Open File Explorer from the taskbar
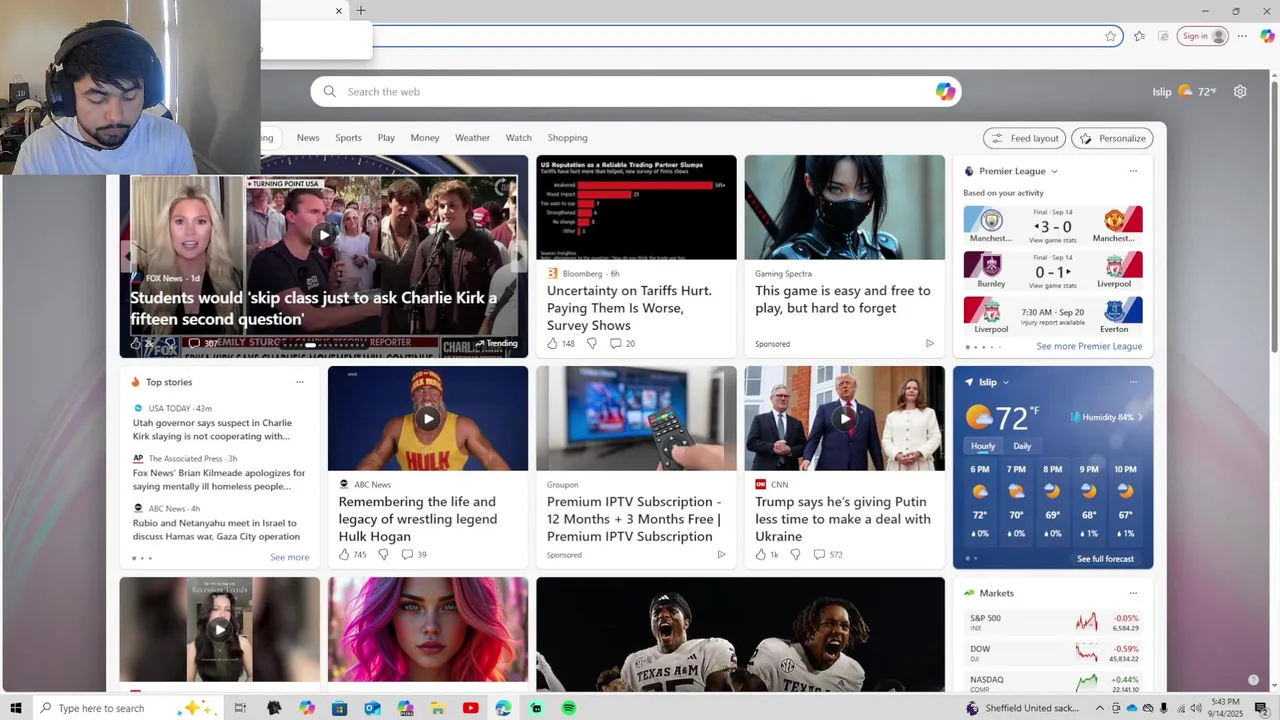Screen dimensions: 1280x720 click(x=437, y=708)
